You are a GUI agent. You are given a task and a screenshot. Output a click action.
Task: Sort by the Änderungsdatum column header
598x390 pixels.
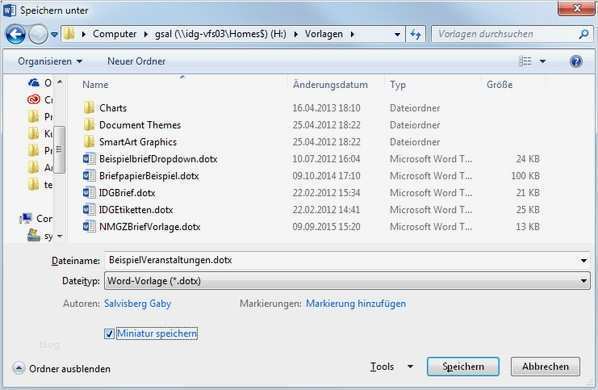point(330,85)
